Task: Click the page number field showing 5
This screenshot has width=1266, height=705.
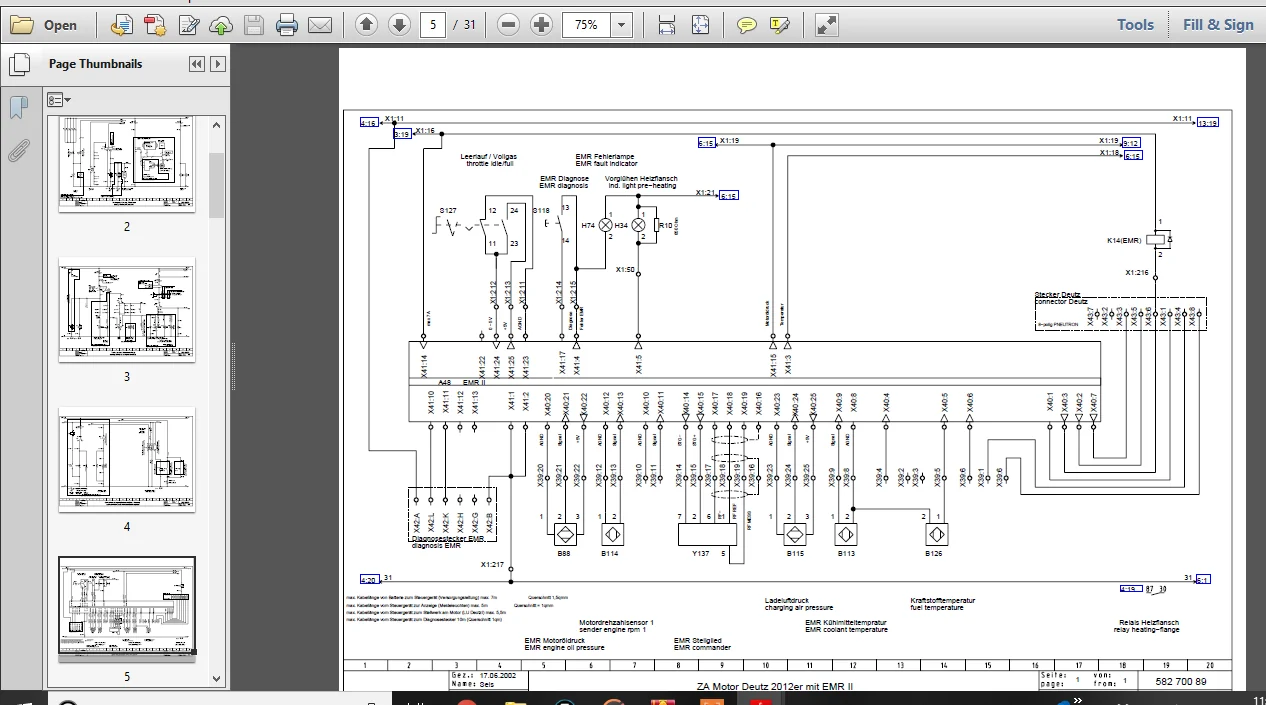Action: click(x=432, y=25)
